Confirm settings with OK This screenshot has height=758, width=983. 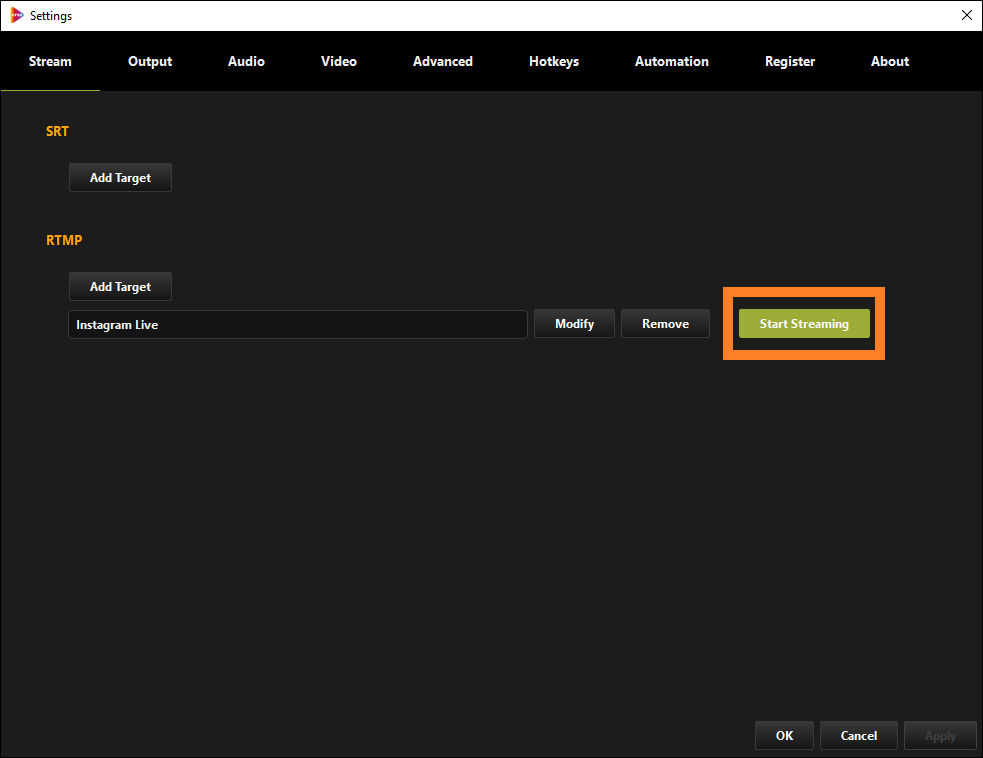784,735
